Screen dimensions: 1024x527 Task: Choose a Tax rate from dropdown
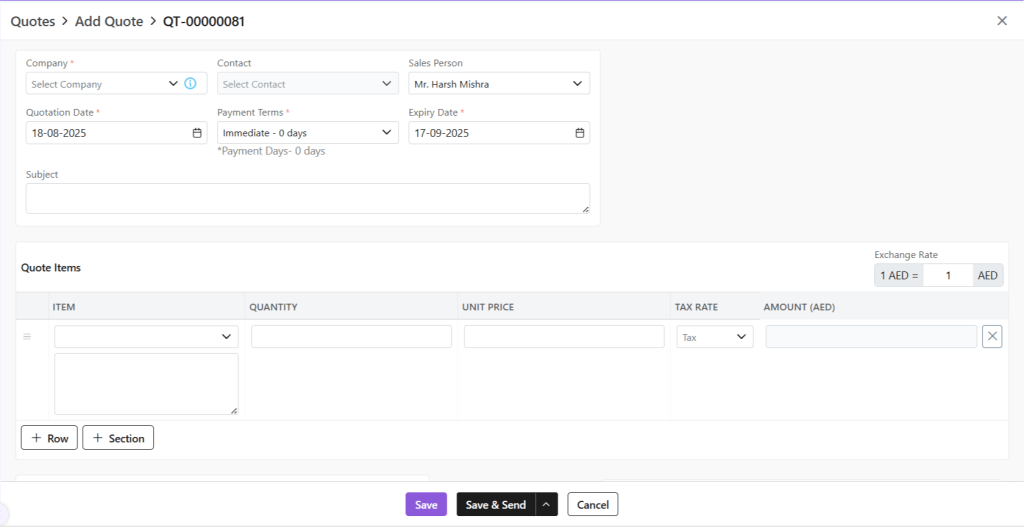(714, 337)
